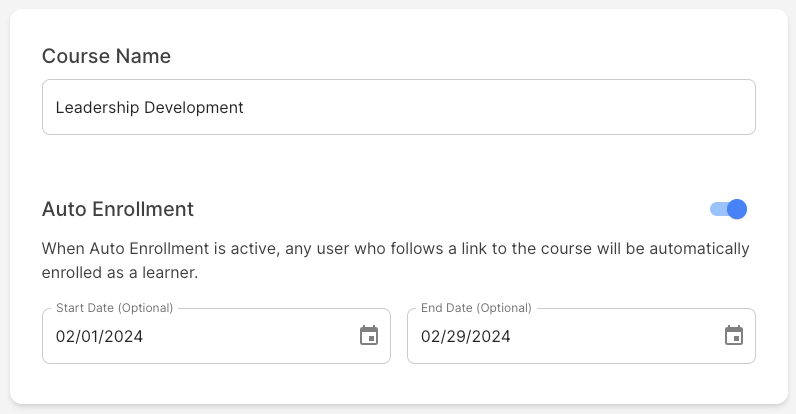Click the Start Date (Optional) label
The image size is (796, 414).
115,308
